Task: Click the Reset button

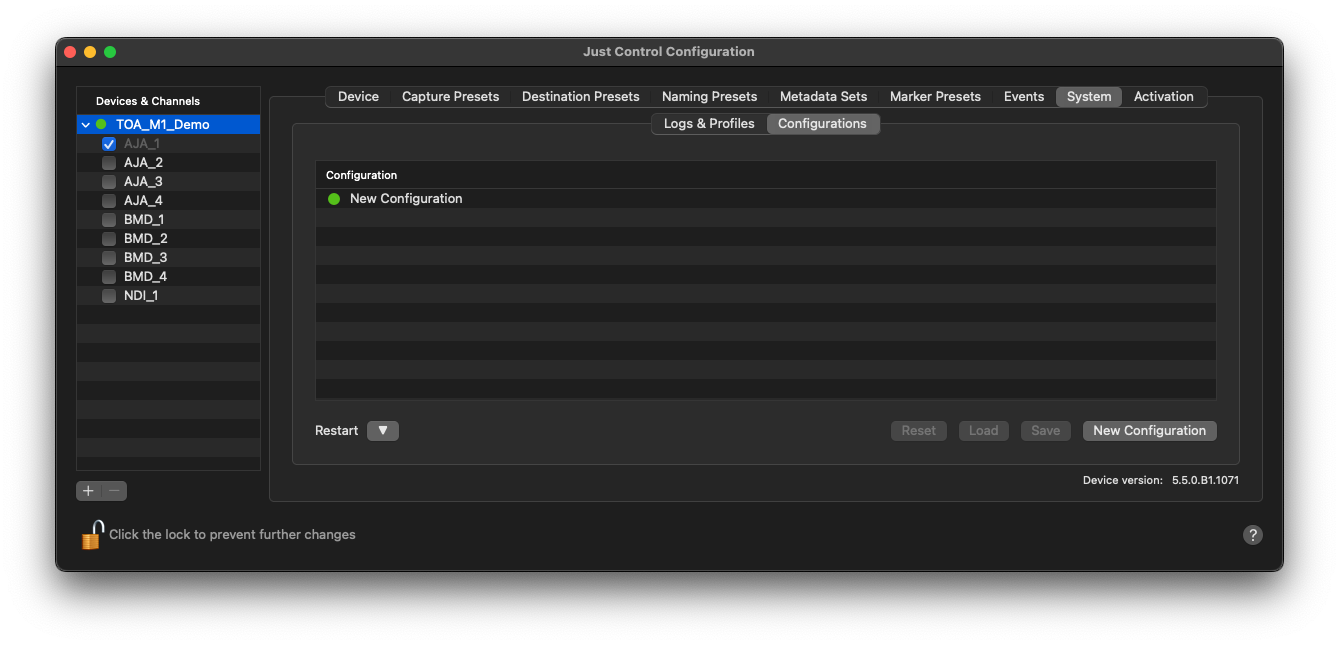Action: click(x=919, y=431)
